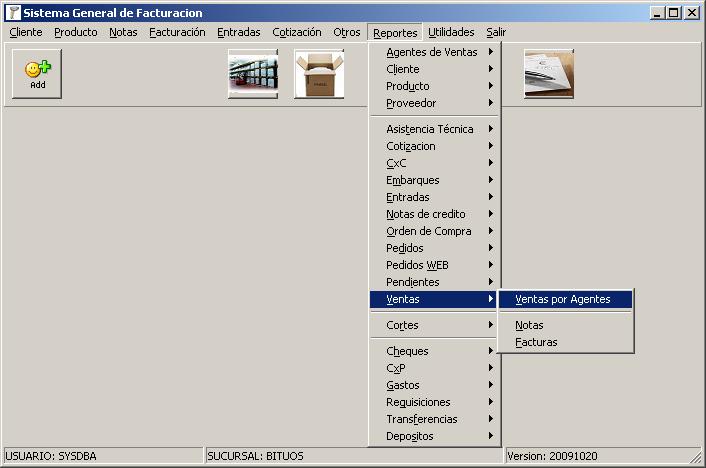This screenshot has width=706, height=468.
Task: Click the Salir menu item
Action: coord(496,32)
